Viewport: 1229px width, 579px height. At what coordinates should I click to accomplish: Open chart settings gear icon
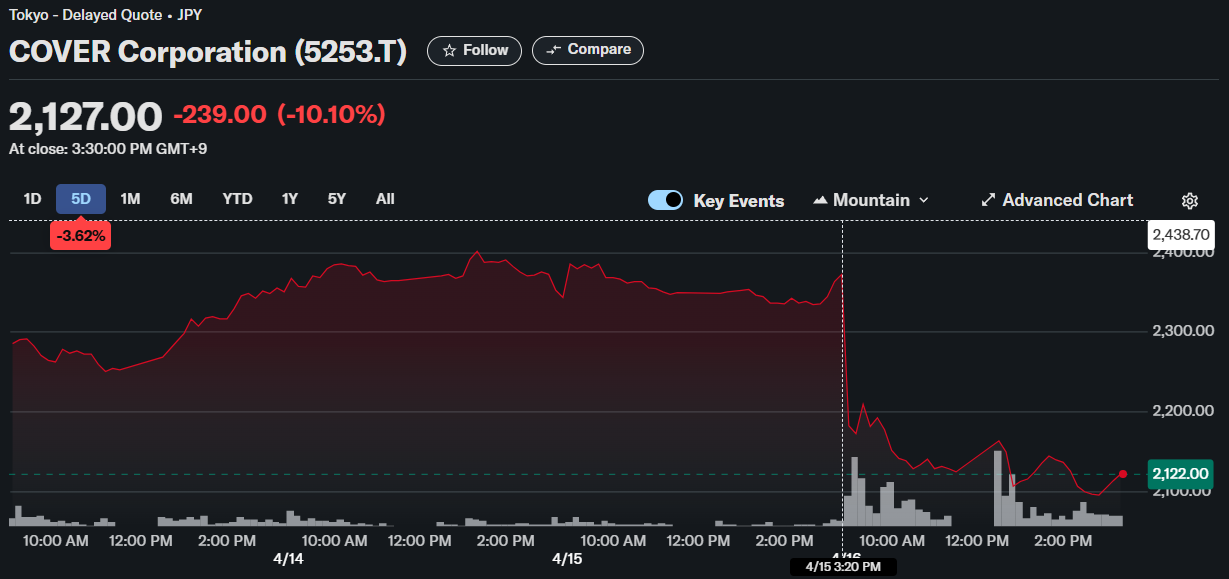pos(1189,201)
